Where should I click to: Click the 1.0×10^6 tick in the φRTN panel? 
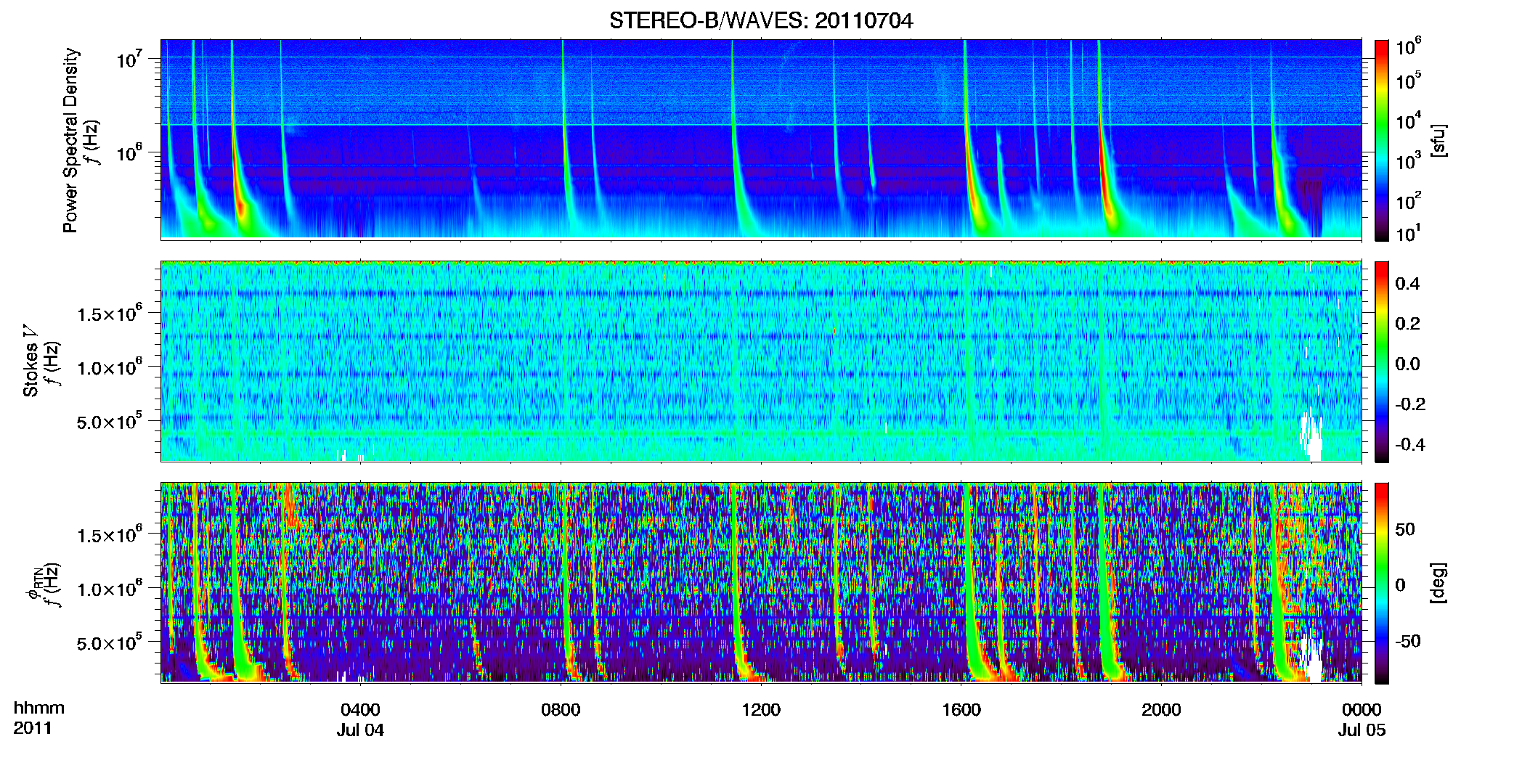pos(110,589)
